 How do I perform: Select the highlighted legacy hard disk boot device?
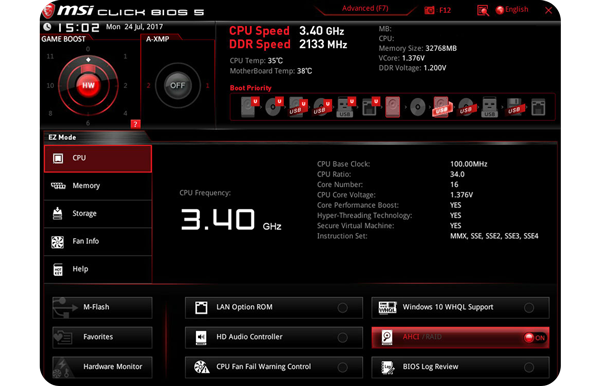click(x=393, y=107)
